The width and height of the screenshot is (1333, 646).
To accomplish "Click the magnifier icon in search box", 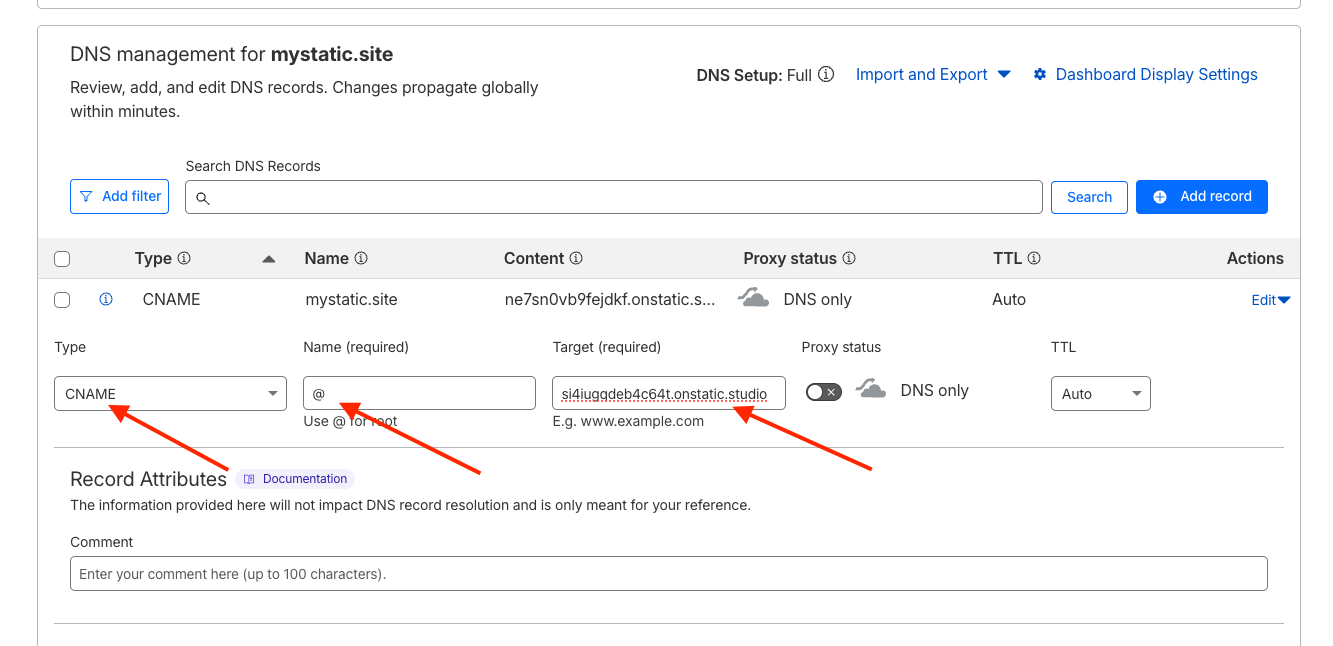I will (x=202, y=198).
